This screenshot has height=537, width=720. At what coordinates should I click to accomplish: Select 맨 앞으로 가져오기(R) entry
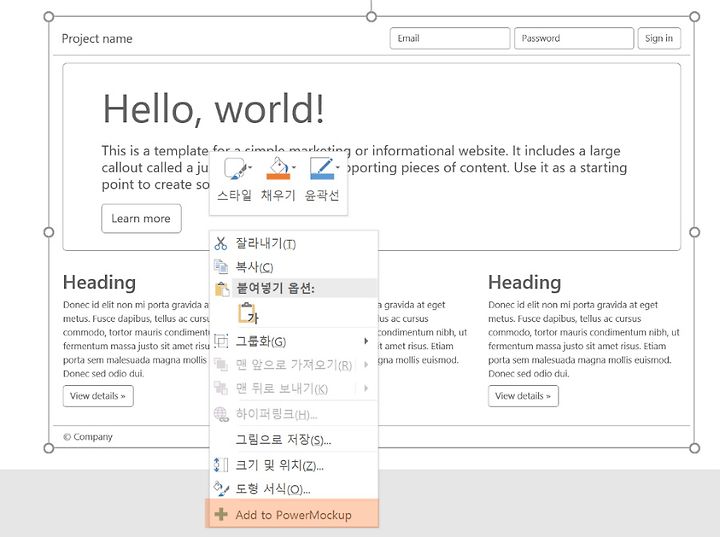click(x=294, y=365)
